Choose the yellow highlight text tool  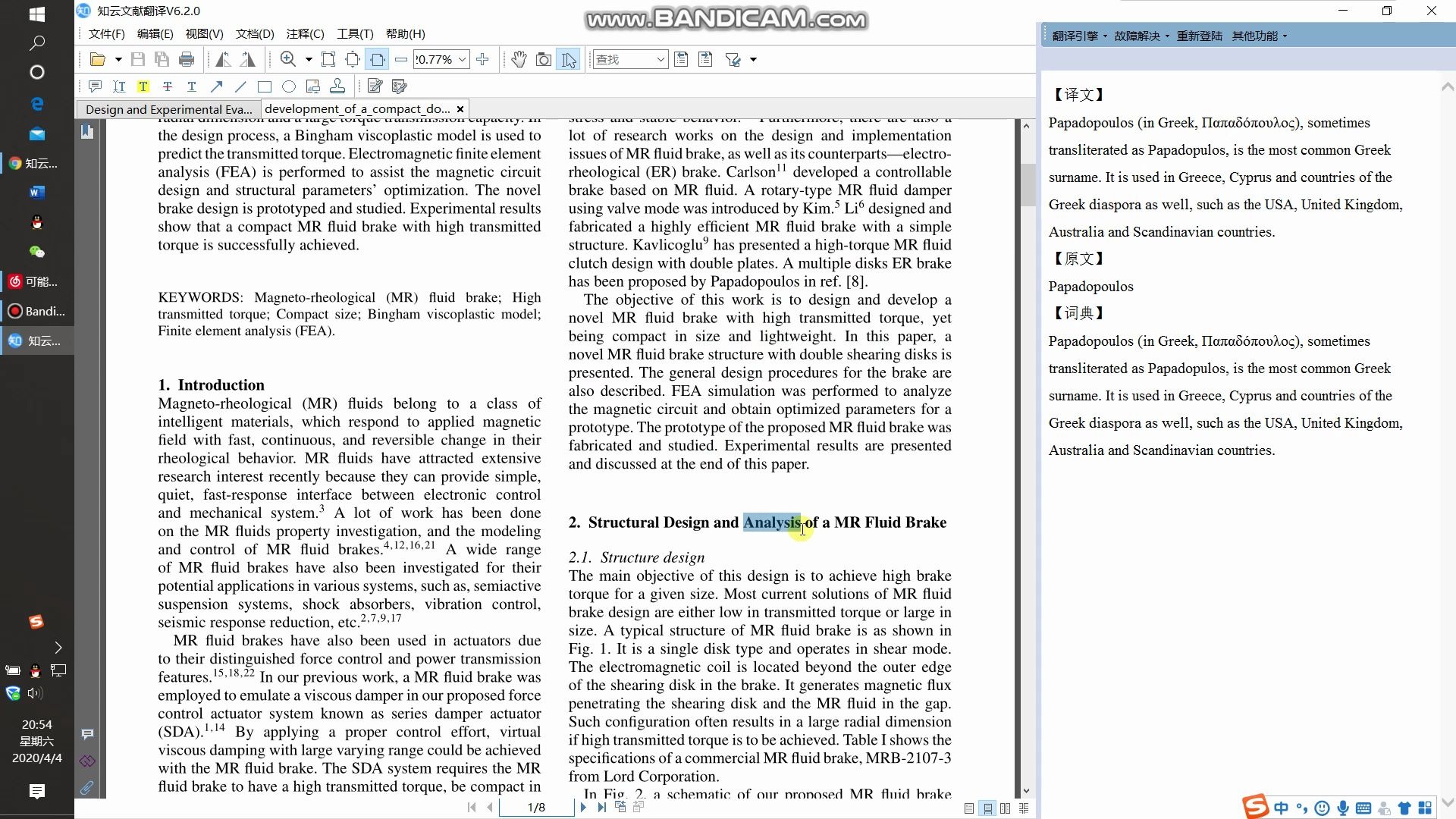[x=143, y=86]
